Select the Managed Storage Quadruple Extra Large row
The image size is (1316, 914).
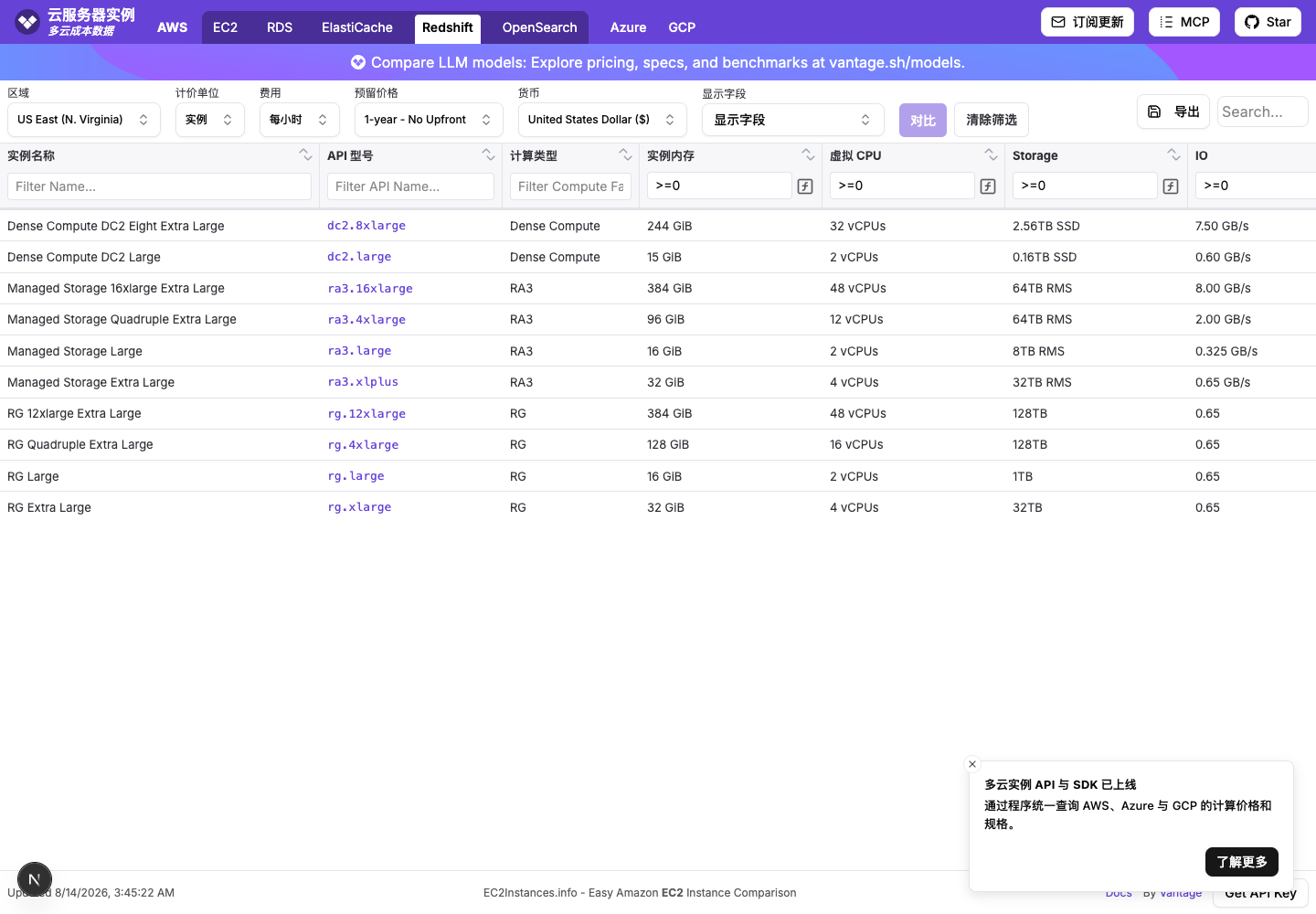[658, 319]
